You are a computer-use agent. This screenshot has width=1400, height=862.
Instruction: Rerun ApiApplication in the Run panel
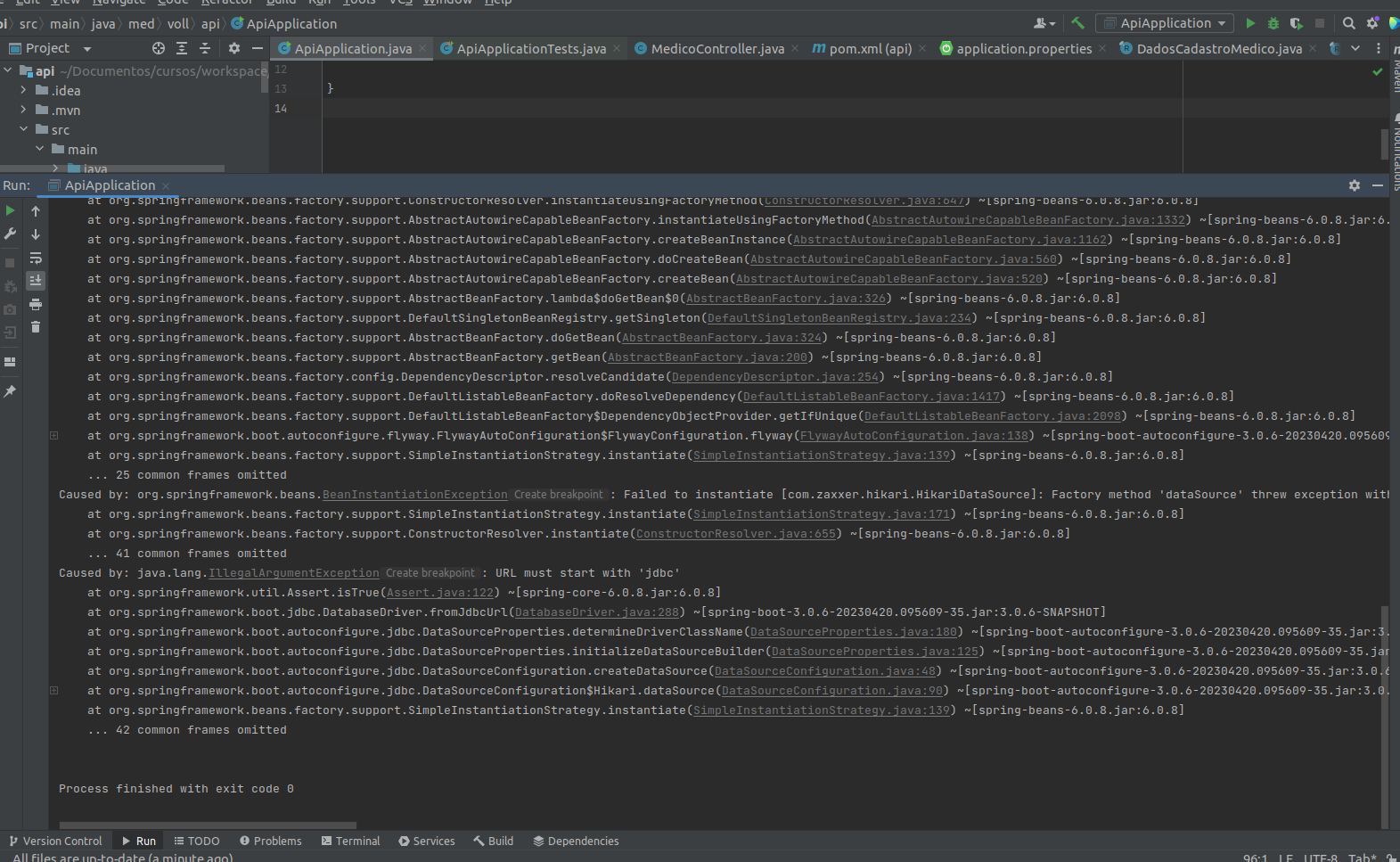10,211
